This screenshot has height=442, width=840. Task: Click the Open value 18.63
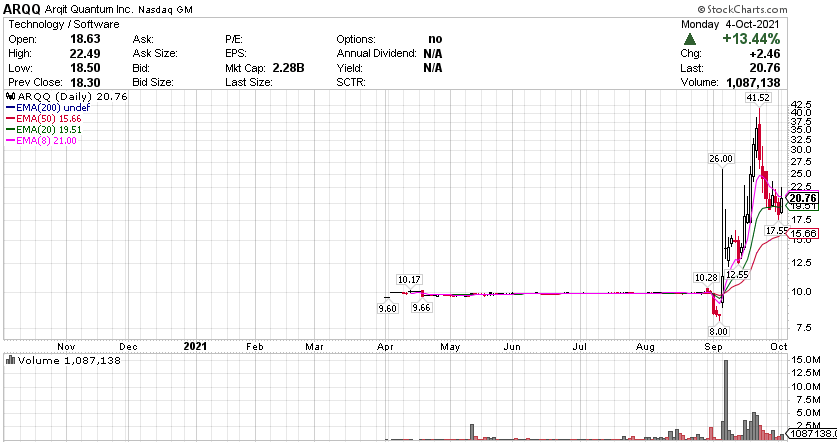[85, 39]
